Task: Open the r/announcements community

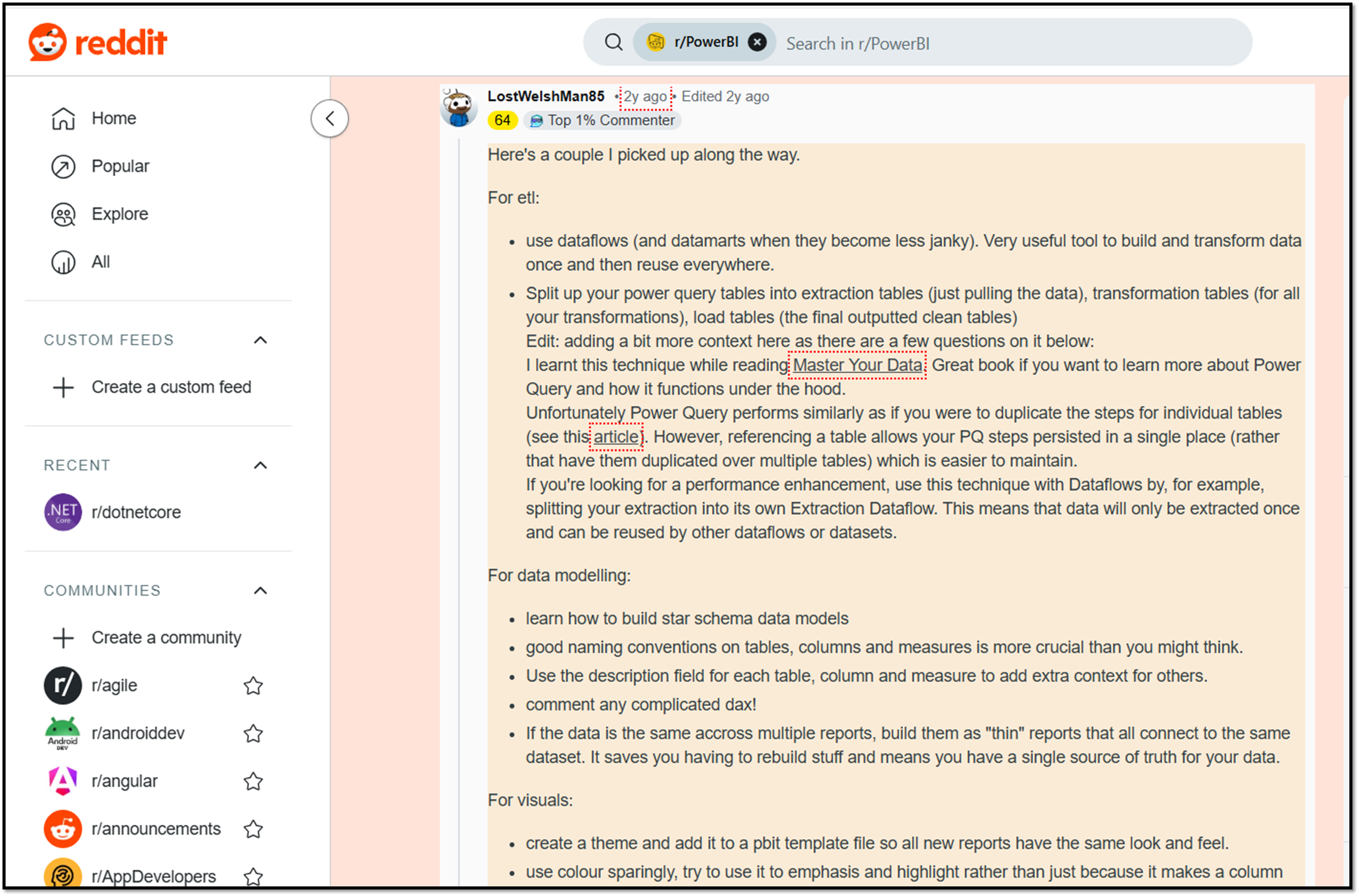Action: [x=156, y=829]
